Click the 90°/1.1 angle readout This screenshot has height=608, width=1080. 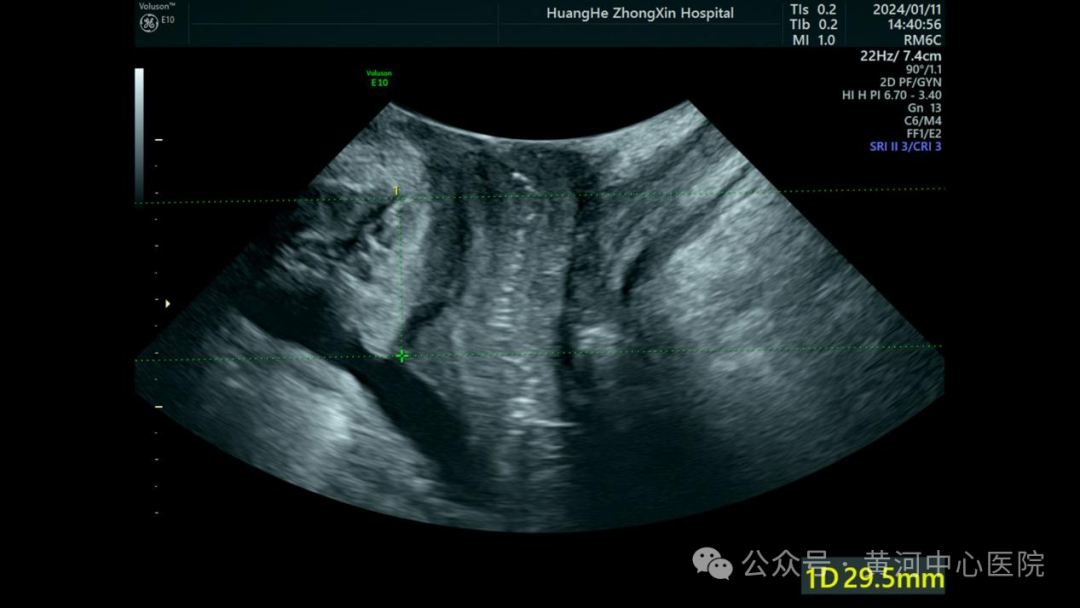924,70
